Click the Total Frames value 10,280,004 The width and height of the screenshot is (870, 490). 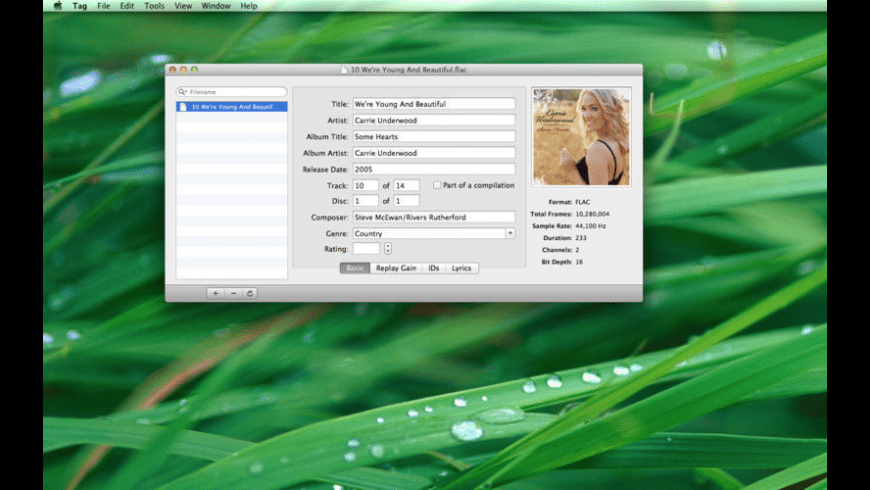tap(593, 214)
